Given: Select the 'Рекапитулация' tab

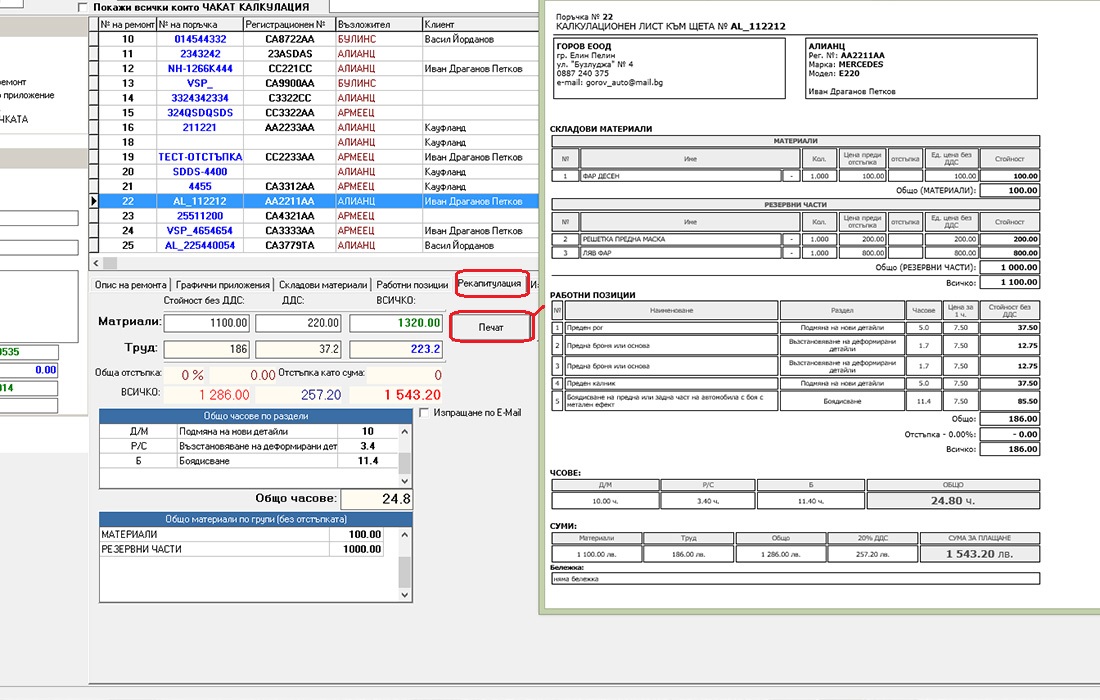Looking at the screenshot, I should pyautogui.click(x=490, y=283).
